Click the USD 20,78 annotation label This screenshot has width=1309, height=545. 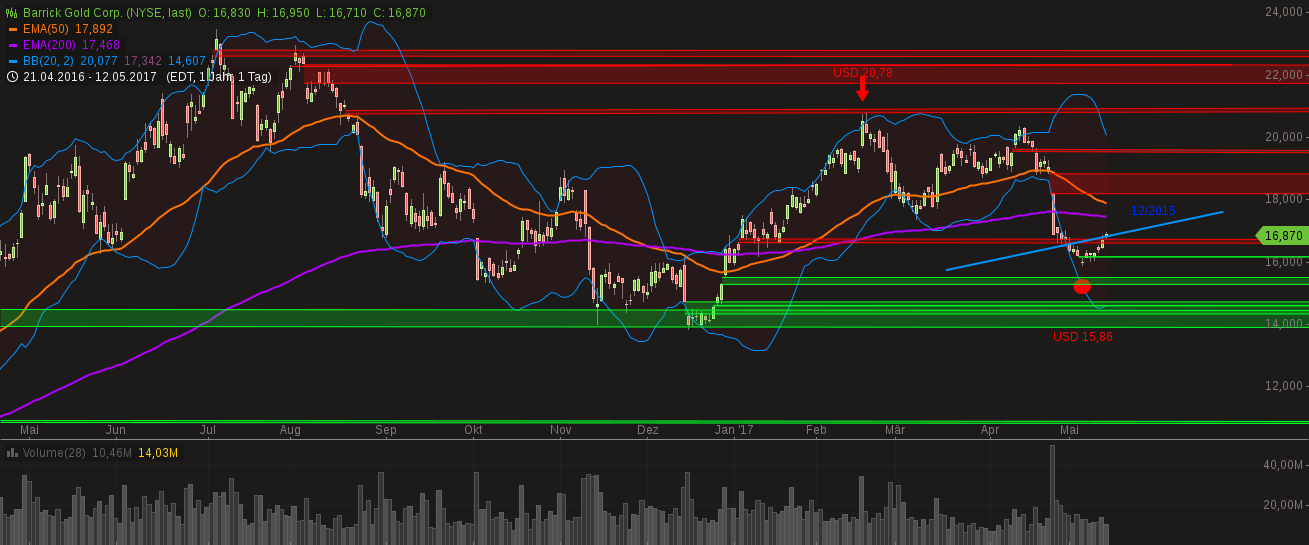pos(863,73)
